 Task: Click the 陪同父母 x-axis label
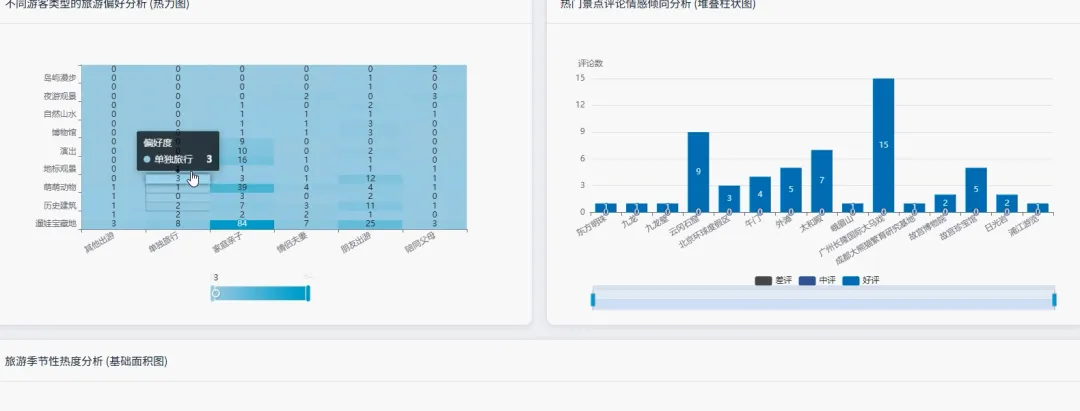tap(419, 242)
